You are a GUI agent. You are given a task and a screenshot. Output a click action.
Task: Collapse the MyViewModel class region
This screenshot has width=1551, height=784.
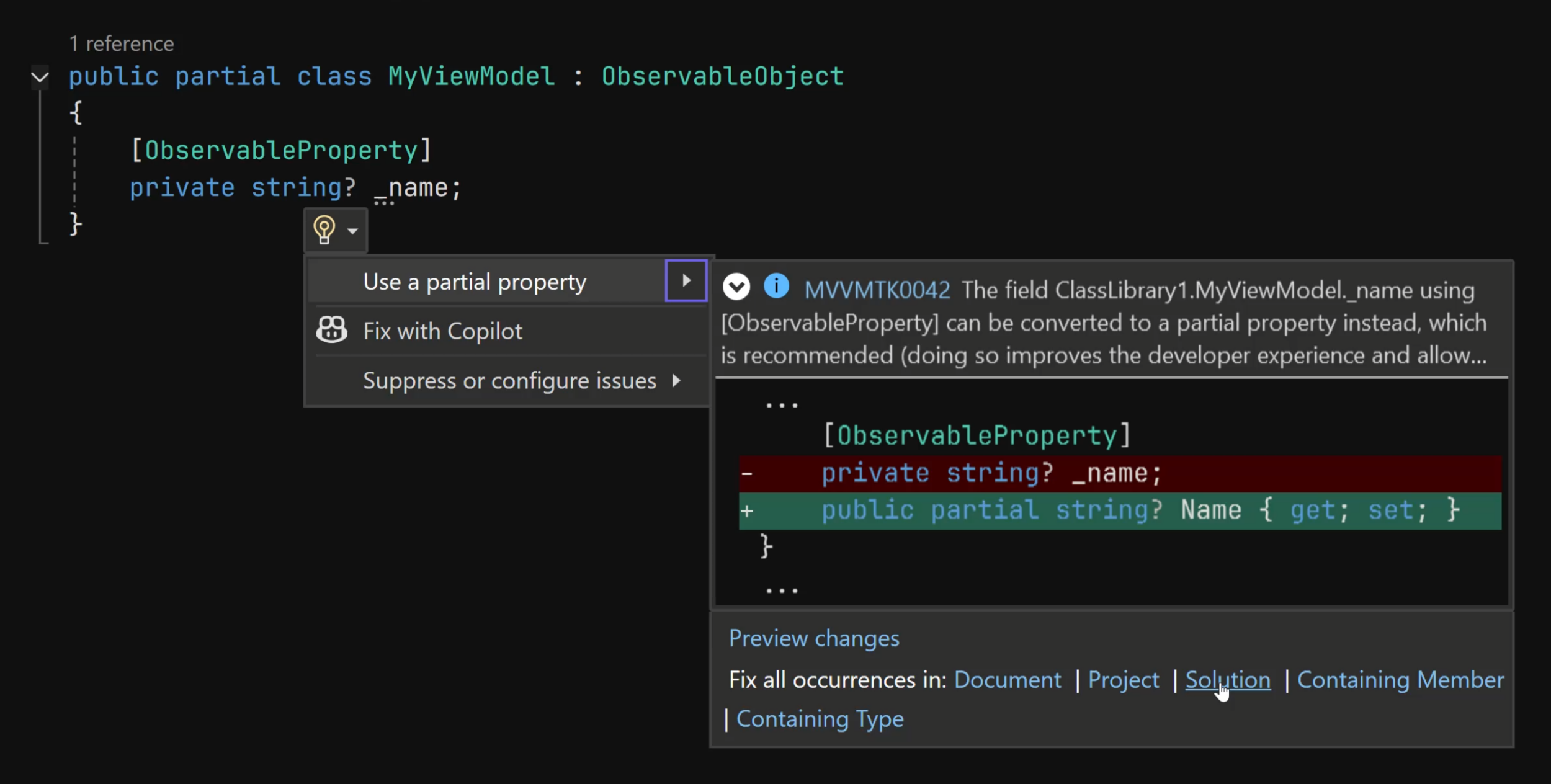coord(40,78)
